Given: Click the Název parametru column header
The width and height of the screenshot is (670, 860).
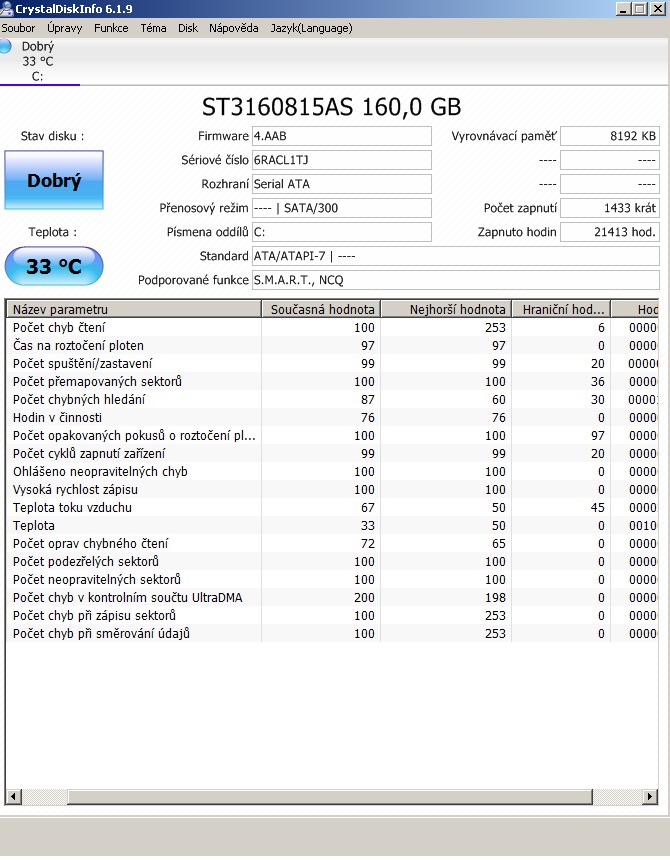Looking at the screenshot, I should tap(134, 309).
